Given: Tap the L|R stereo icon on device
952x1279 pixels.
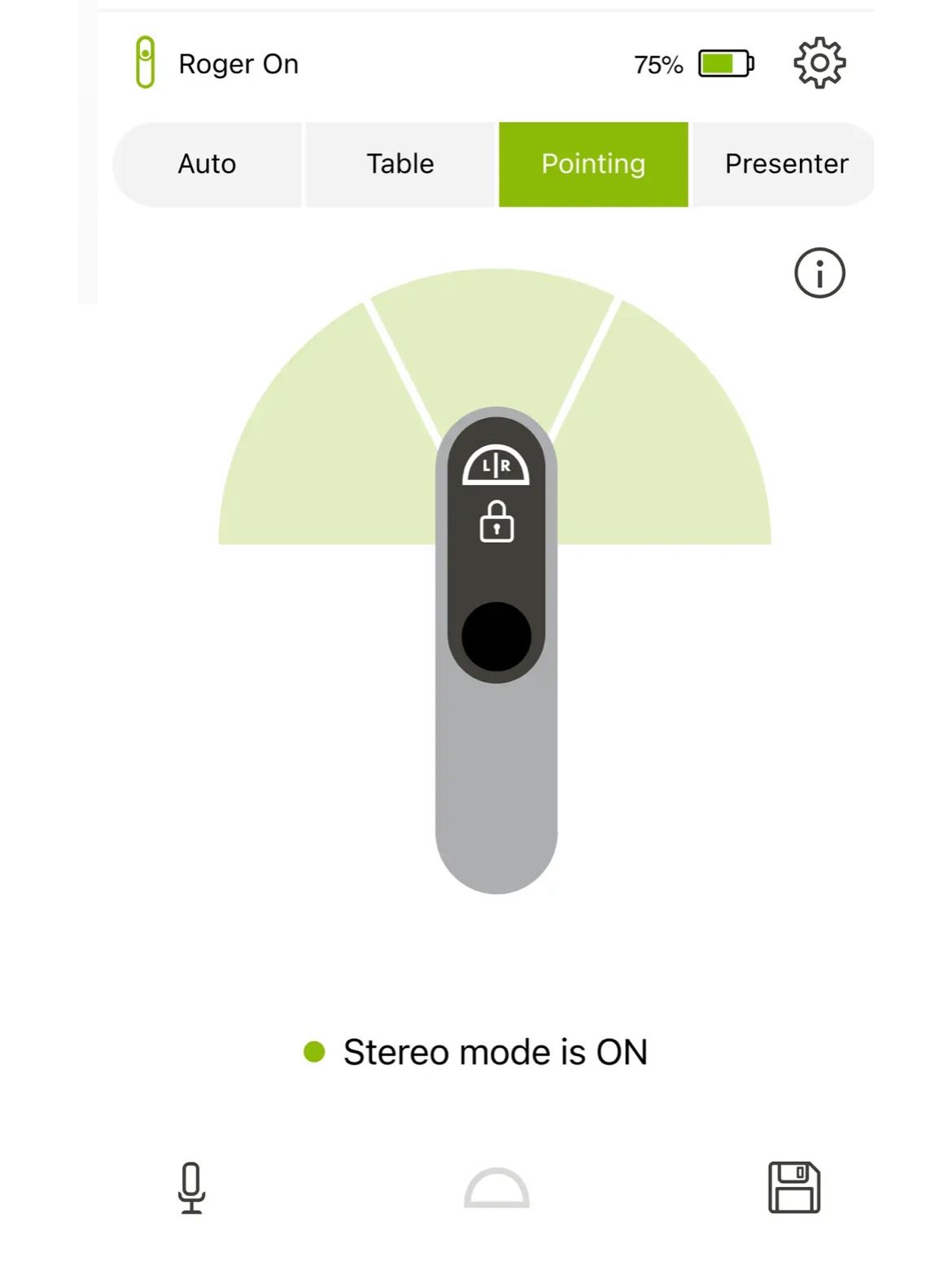Looking at the screenshot, I should pyautogui.click(x=496, y=465).
